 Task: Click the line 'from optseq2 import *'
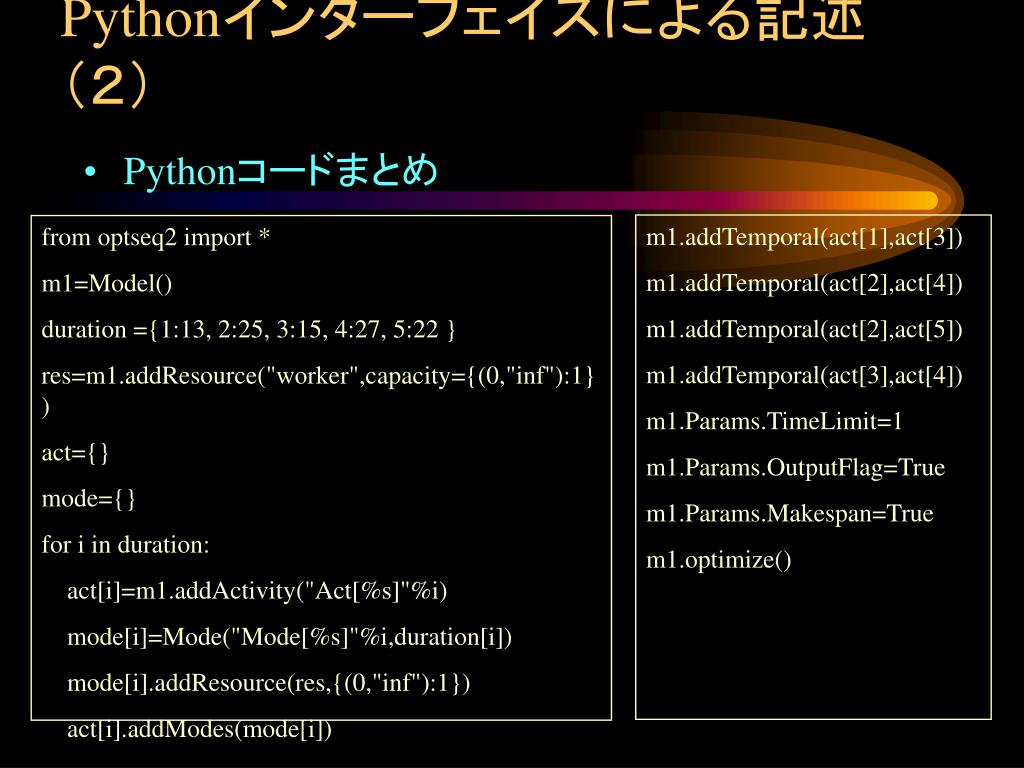155,237
